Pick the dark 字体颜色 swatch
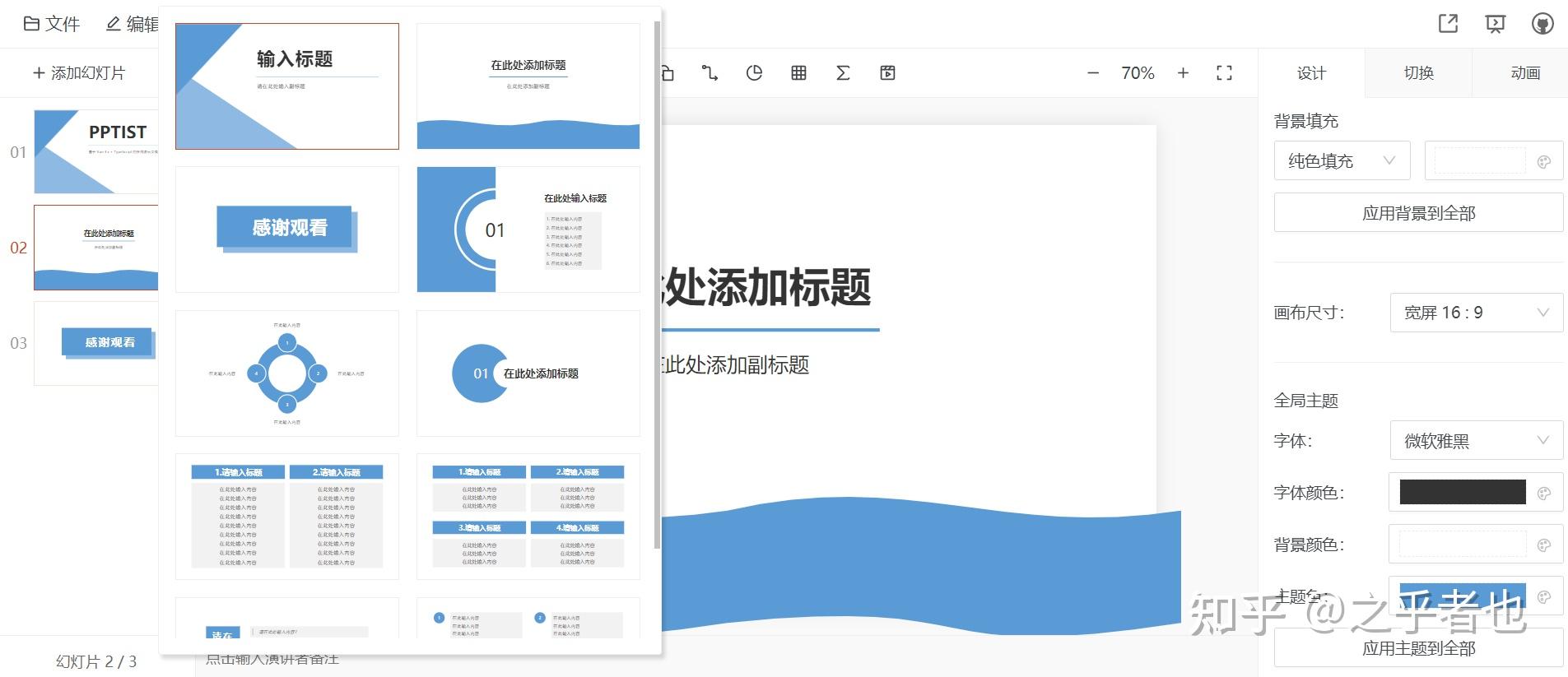The height and width of the screenshot is (677, 1568). click(x=1463, y=493)
